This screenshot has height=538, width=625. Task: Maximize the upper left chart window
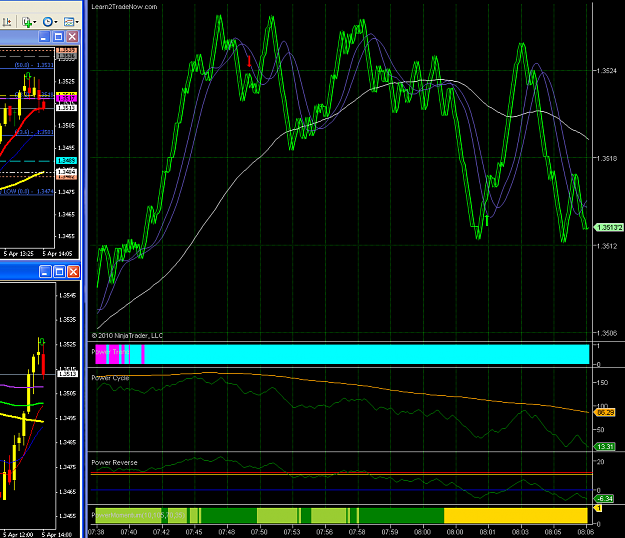[59, 37]
